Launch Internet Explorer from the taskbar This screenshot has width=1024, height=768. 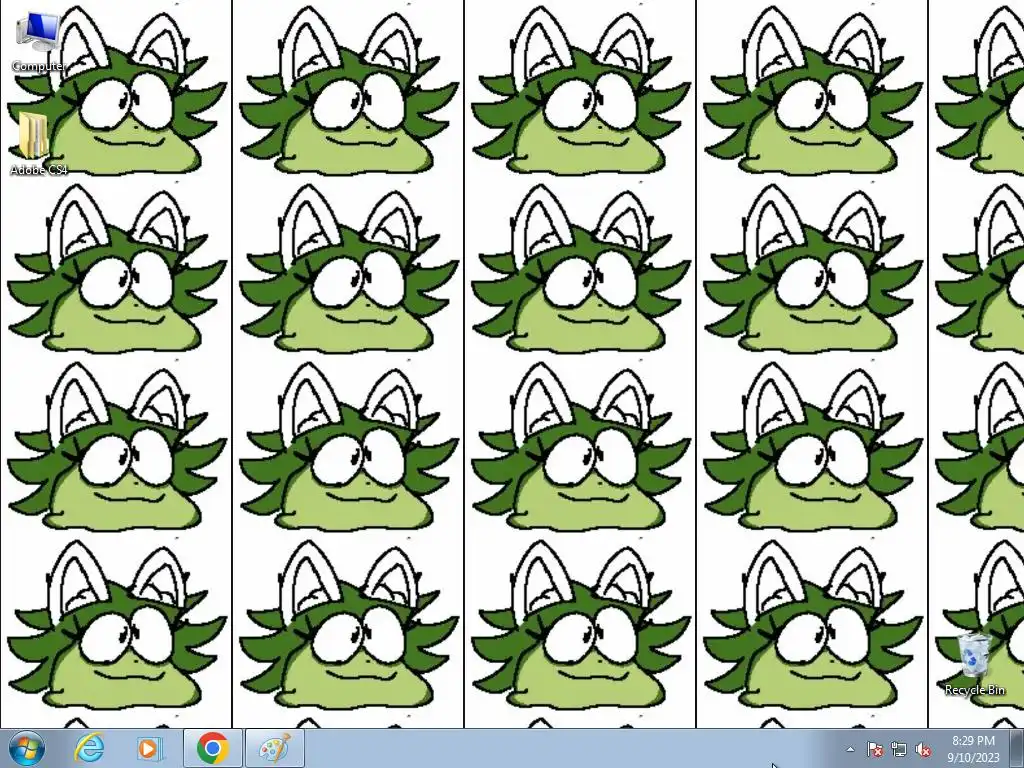(89, 748)
